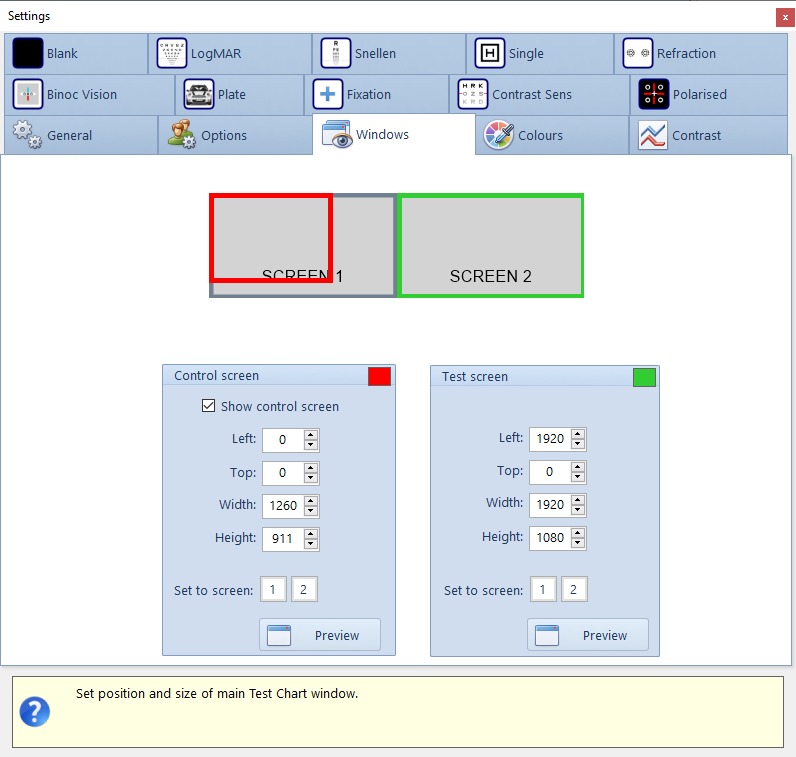
Task: Open the Colours palette icon
Action: [x=499, y=135]
